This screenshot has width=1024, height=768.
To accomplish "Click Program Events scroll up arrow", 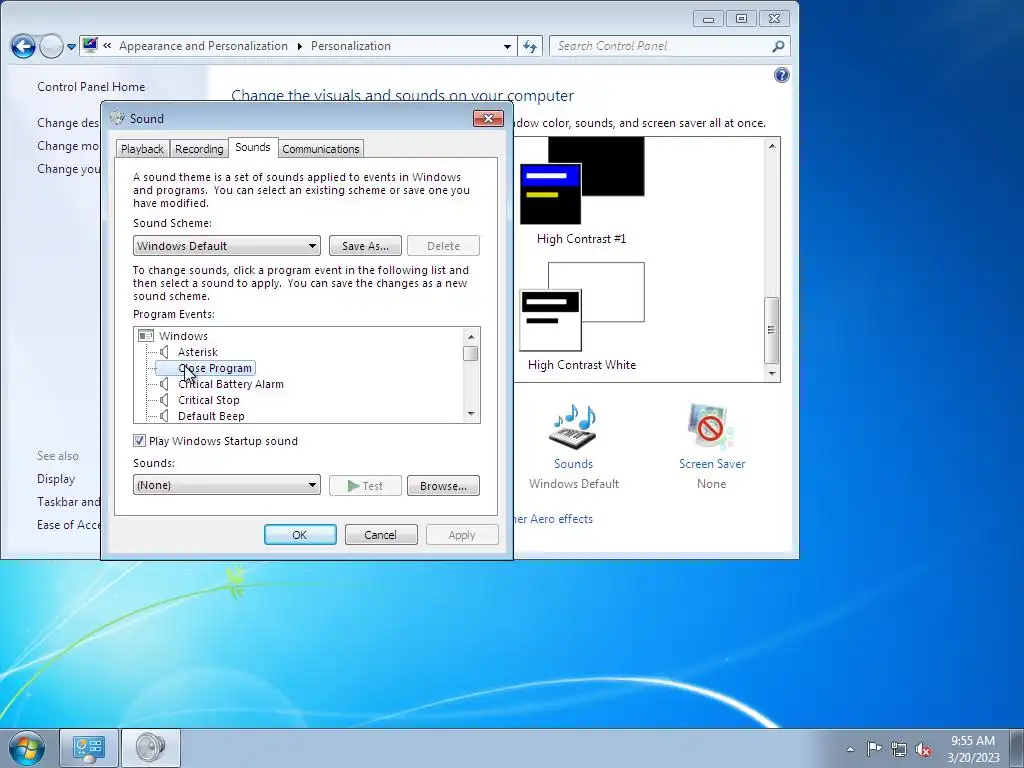I will click(x=471, y=336).
